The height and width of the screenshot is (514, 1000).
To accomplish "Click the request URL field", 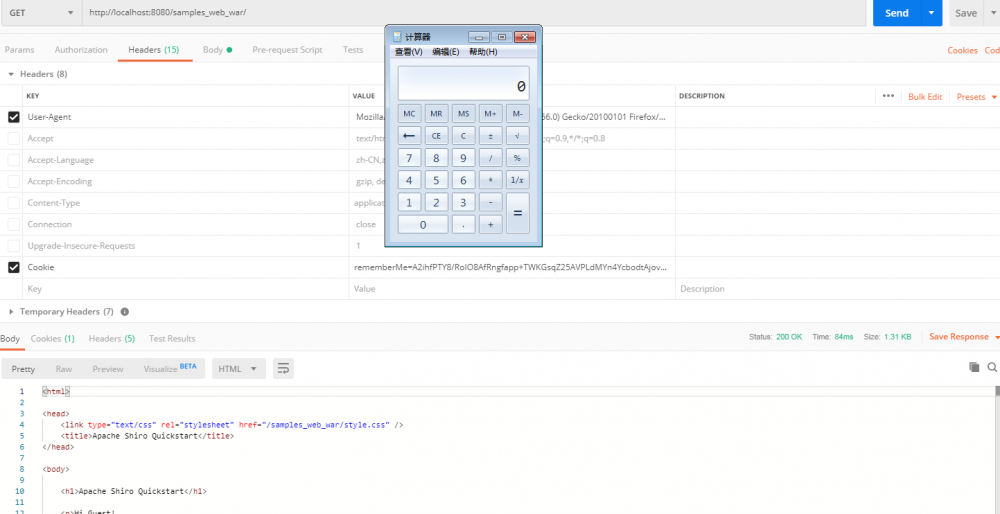I will pyautogui.click(x=474, y=13).
